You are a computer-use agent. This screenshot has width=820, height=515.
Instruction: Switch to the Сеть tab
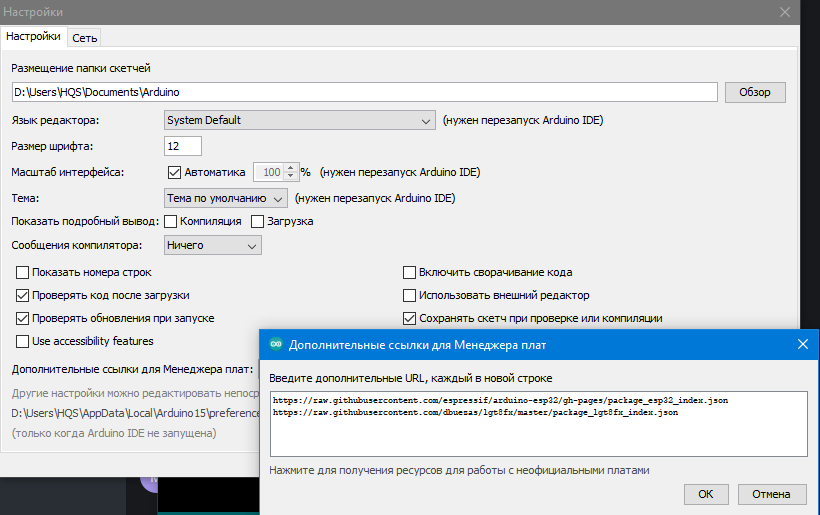[84, 38]
